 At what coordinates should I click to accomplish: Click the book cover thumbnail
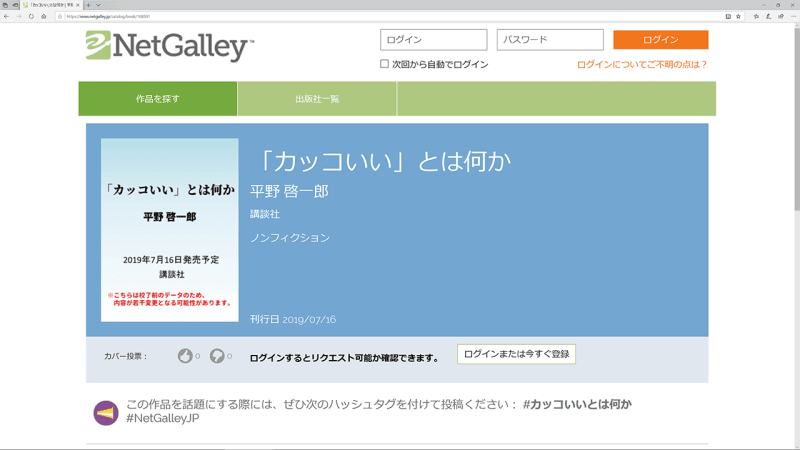169,230
